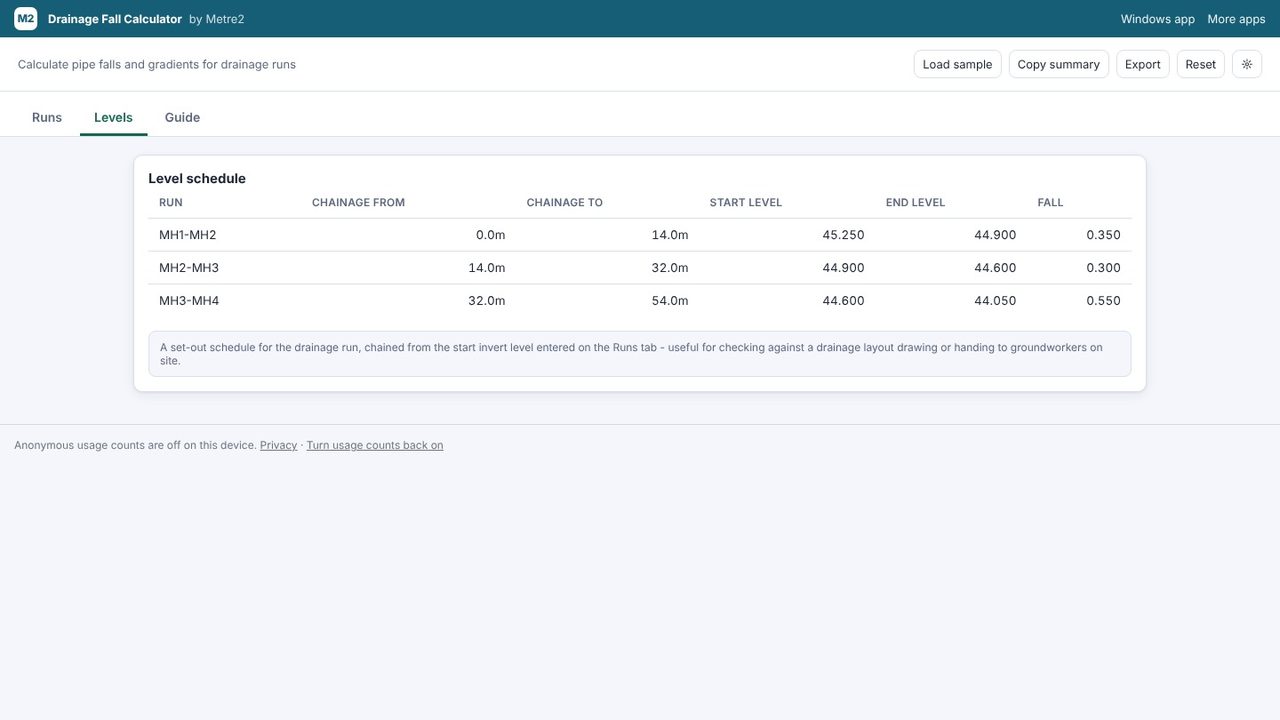Click the CHAINAGE FROM column header
This screenshot has height=720, width=1280.
click(358, 203)
